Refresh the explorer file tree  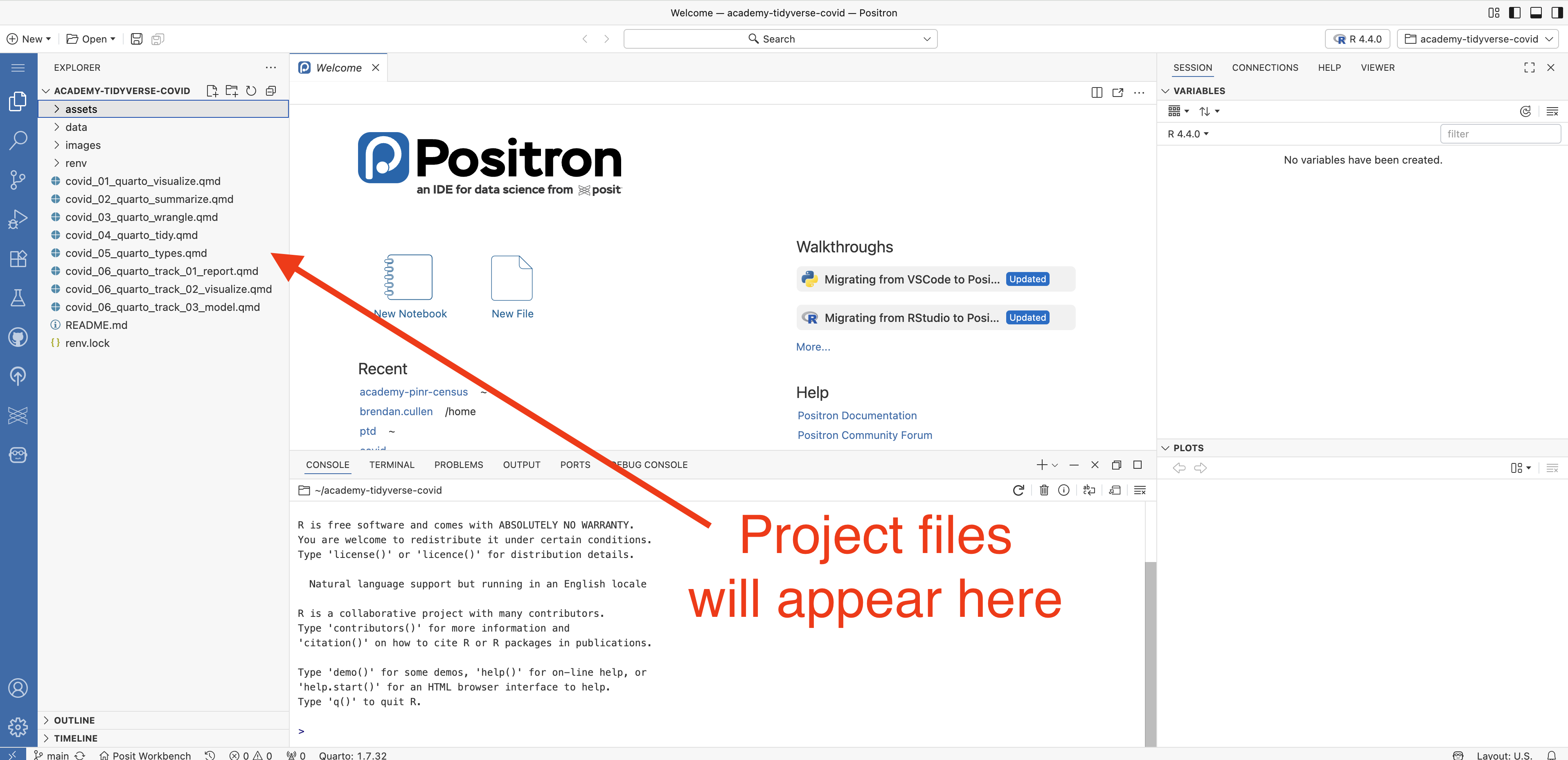[251, 91]
